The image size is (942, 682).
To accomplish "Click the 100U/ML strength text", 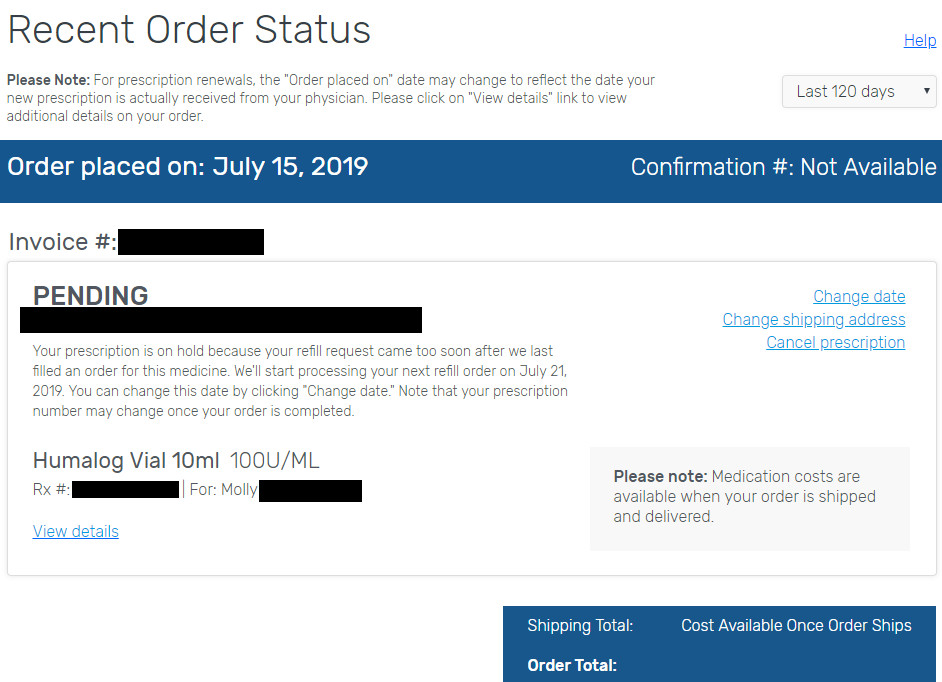I will coord(275,460).
